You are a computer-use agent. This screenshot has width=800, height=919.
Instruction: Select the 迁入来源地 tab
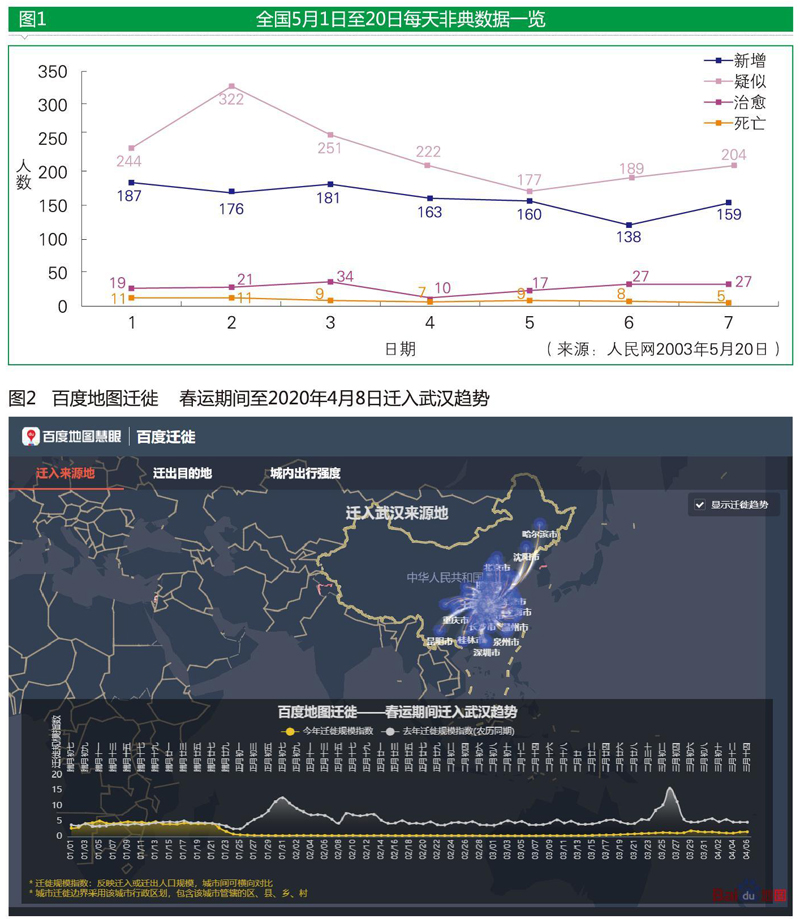coord(65,473)
